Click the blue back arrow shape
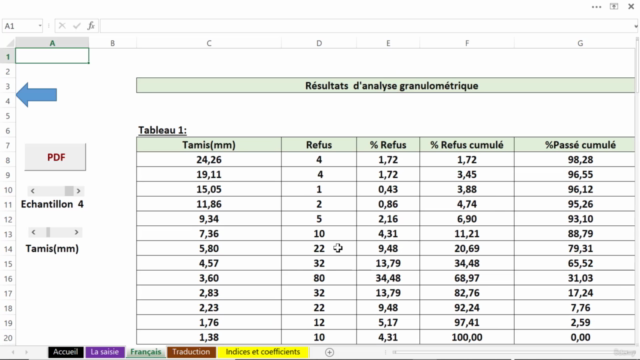This screenshot has height=360, width=640. click(36, 95)
